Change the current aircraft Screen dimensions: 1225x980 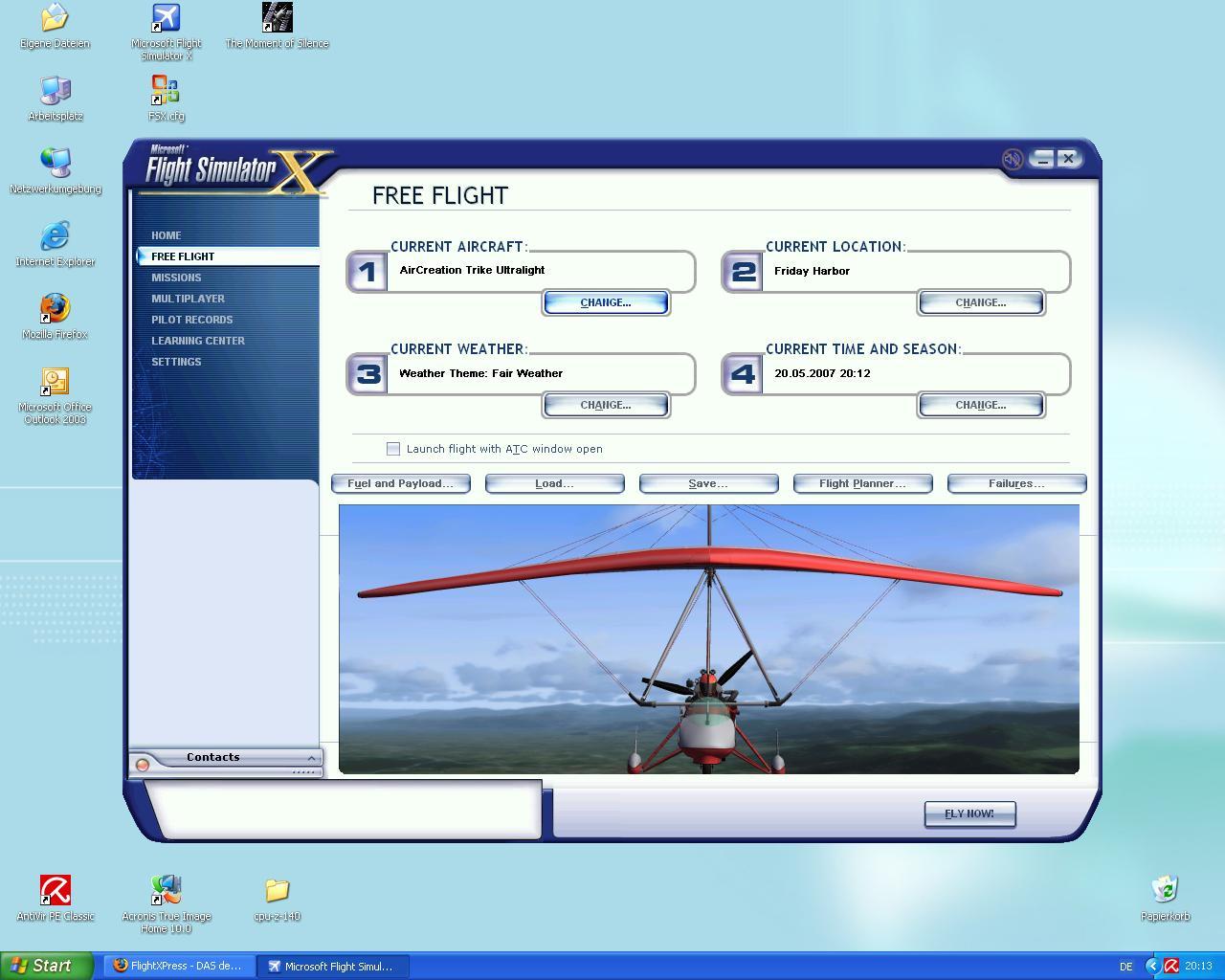click(x=606, y=302)
